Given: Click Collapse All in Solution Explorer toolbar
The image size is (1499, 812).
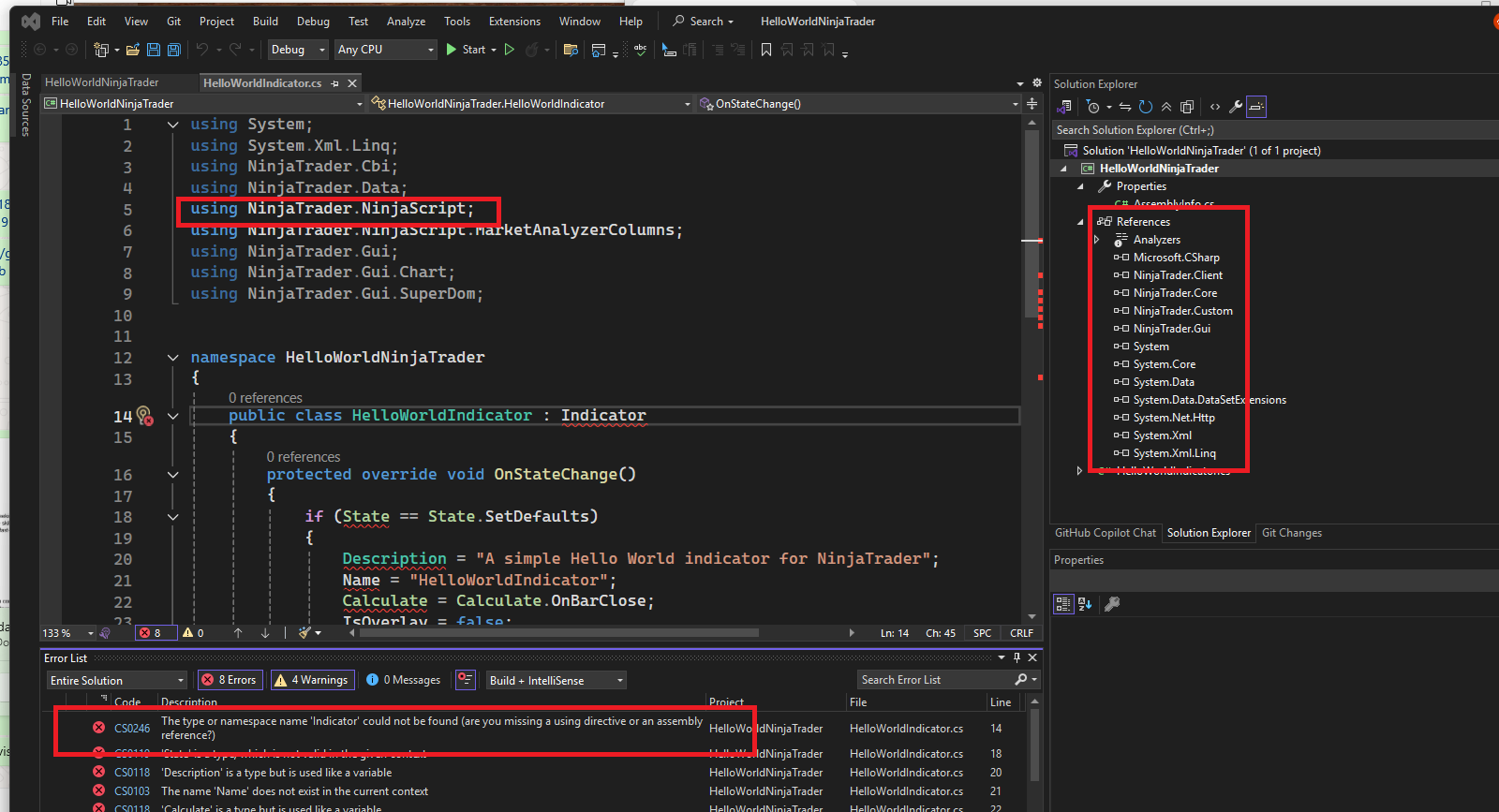Looking at the screenshot, I should [x=1166, y=107].
